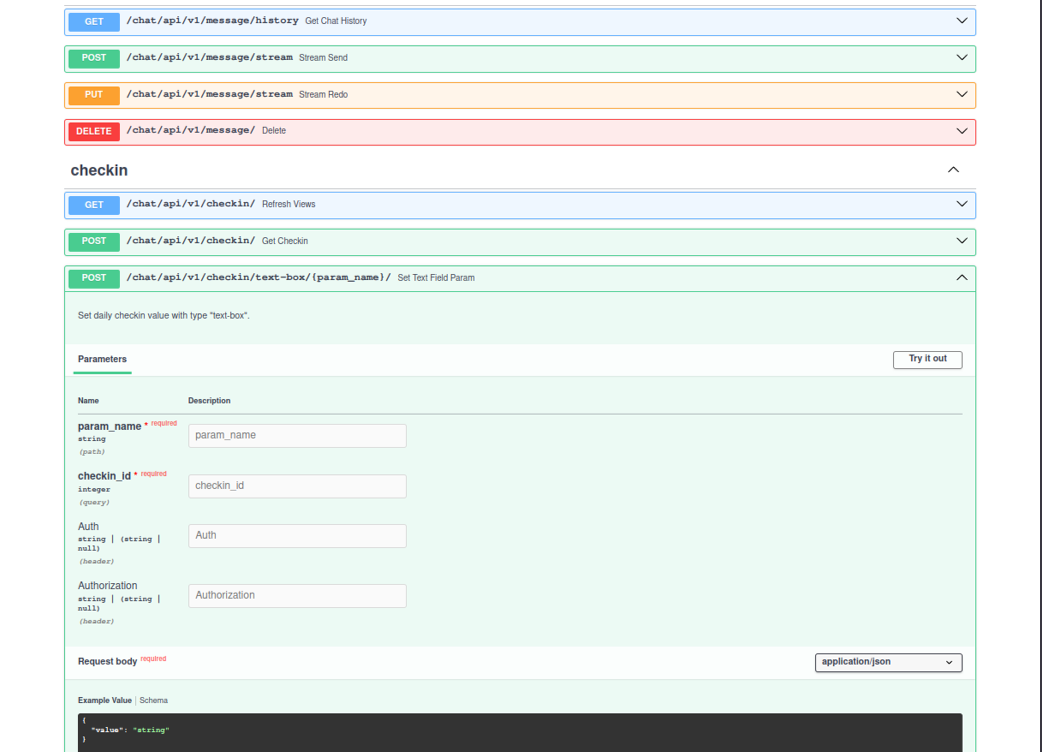Click the PUT badge for message/stream
Screen dimensions: 1042x752
[x=94, y=94]
